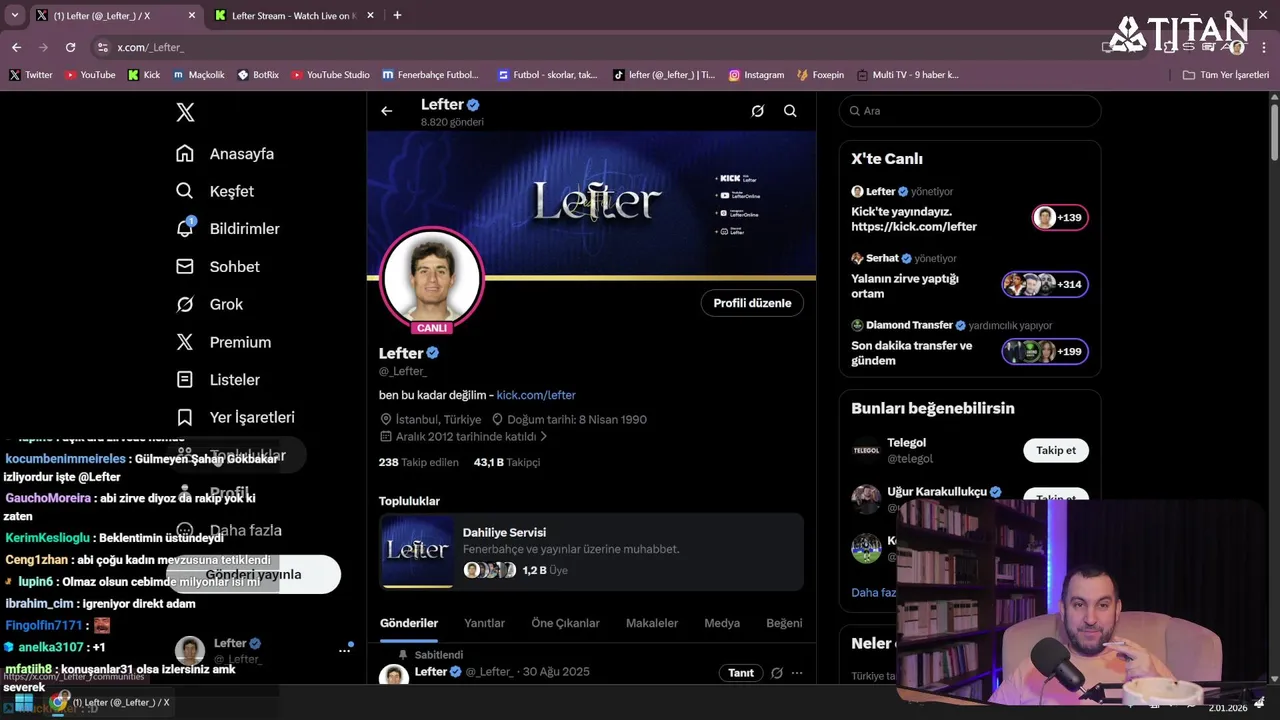Open the Maçkolik bookmark
This screenshot has width=1280, height=720.
[x=199, y=75]
